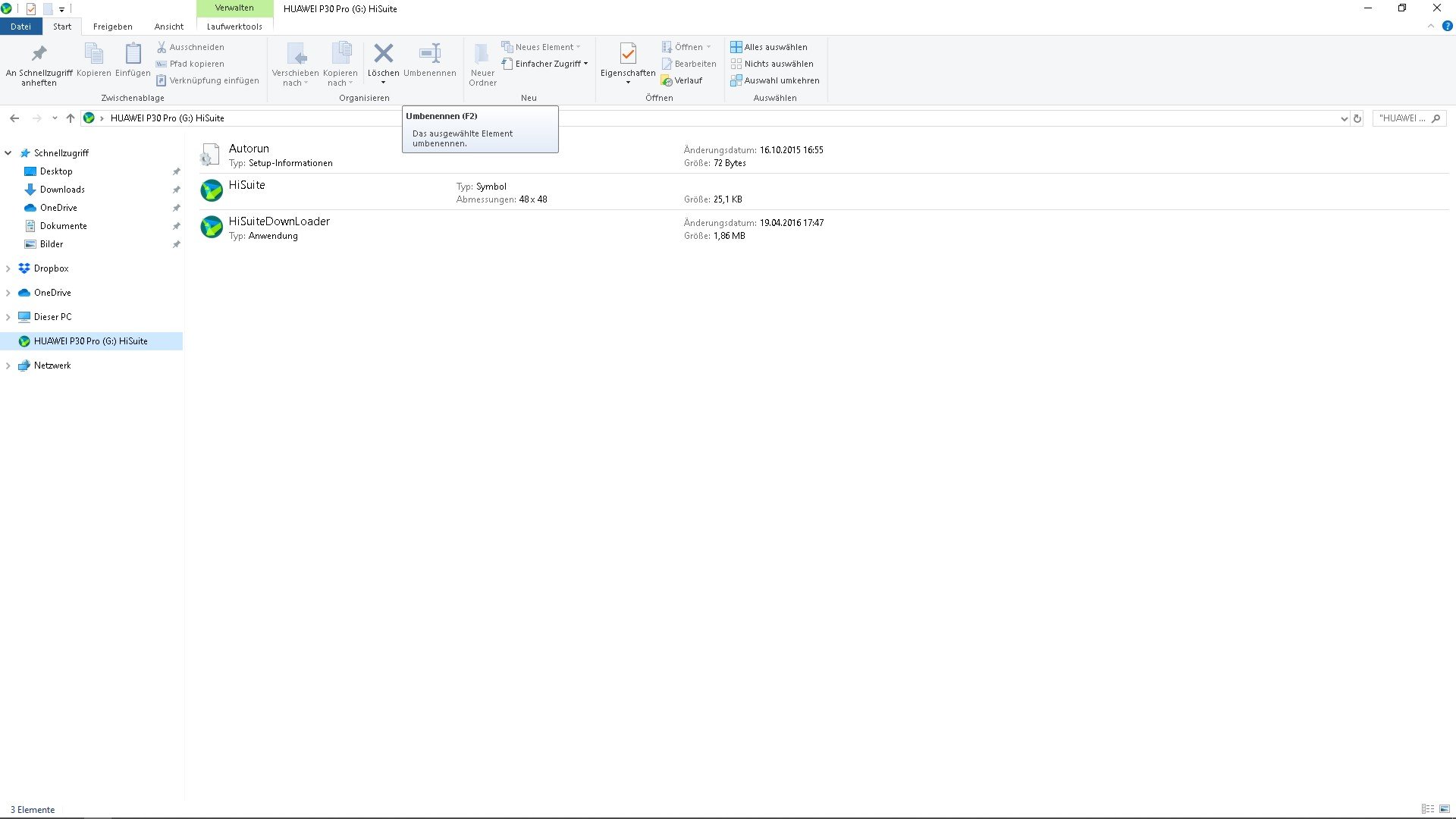Select the Autorun file
Image resolution: width=1456 pixels, height=819 pixels.
(x=823, y=155)
